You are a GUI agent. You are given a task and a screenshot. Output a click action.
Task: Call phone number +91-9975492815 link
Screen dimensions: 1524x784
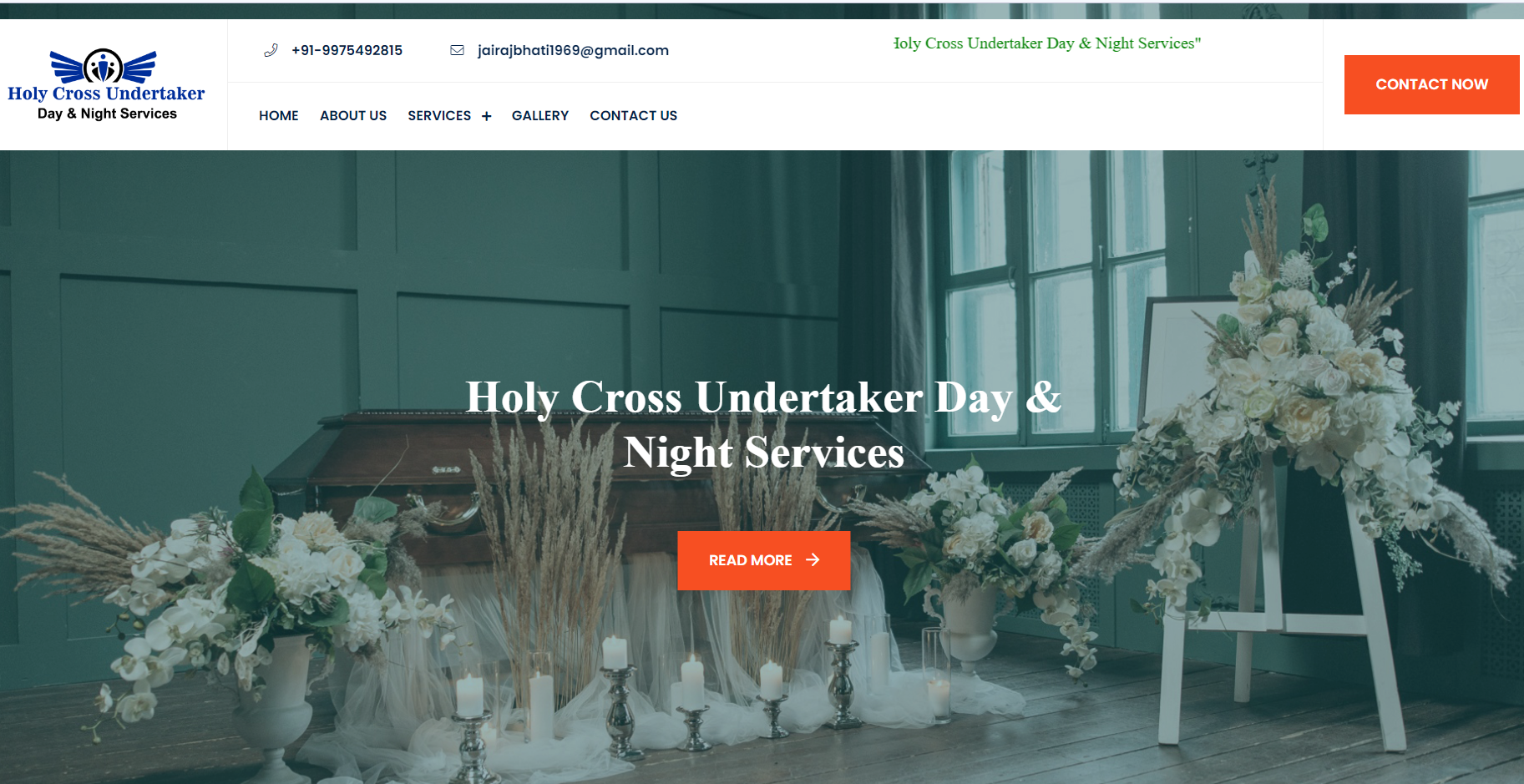tap(347, 50)
